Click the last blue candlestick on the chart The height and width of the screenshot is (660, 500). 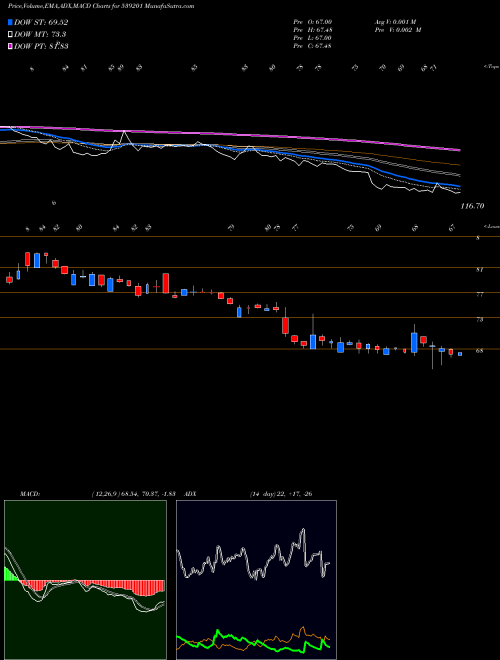[460, 354]
